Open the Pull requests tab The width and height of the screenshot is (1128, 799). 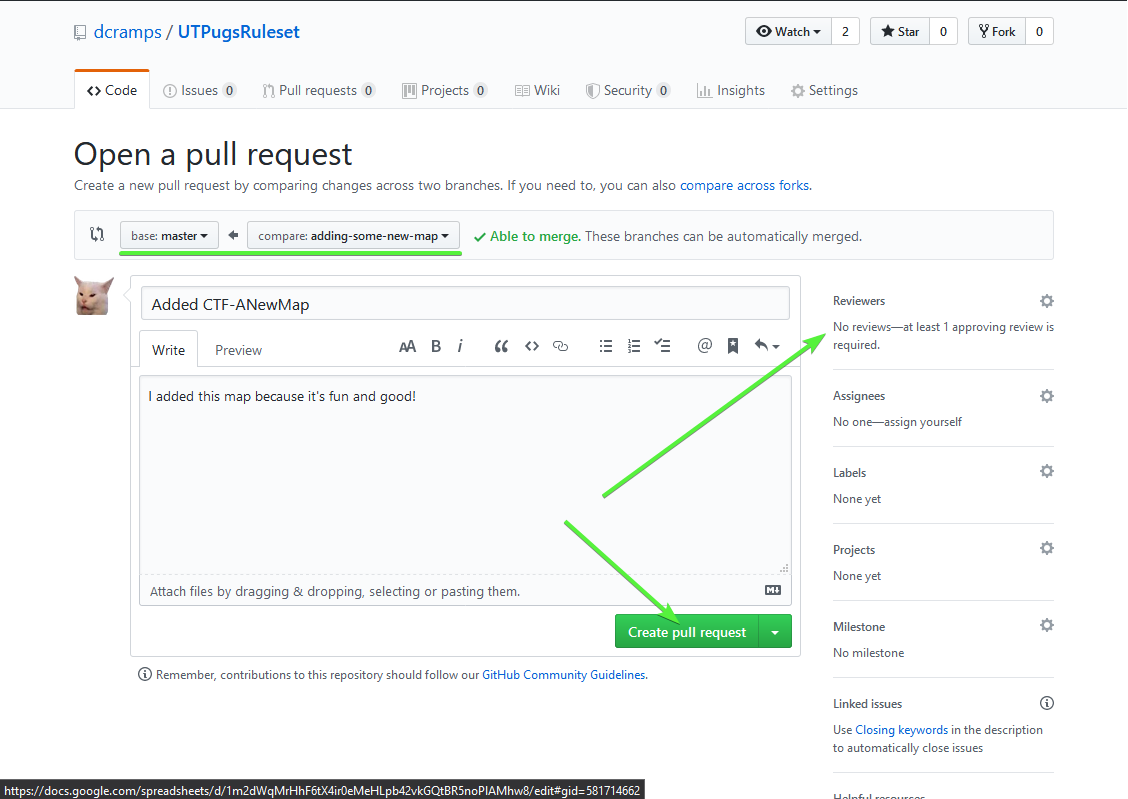(318, 91)
